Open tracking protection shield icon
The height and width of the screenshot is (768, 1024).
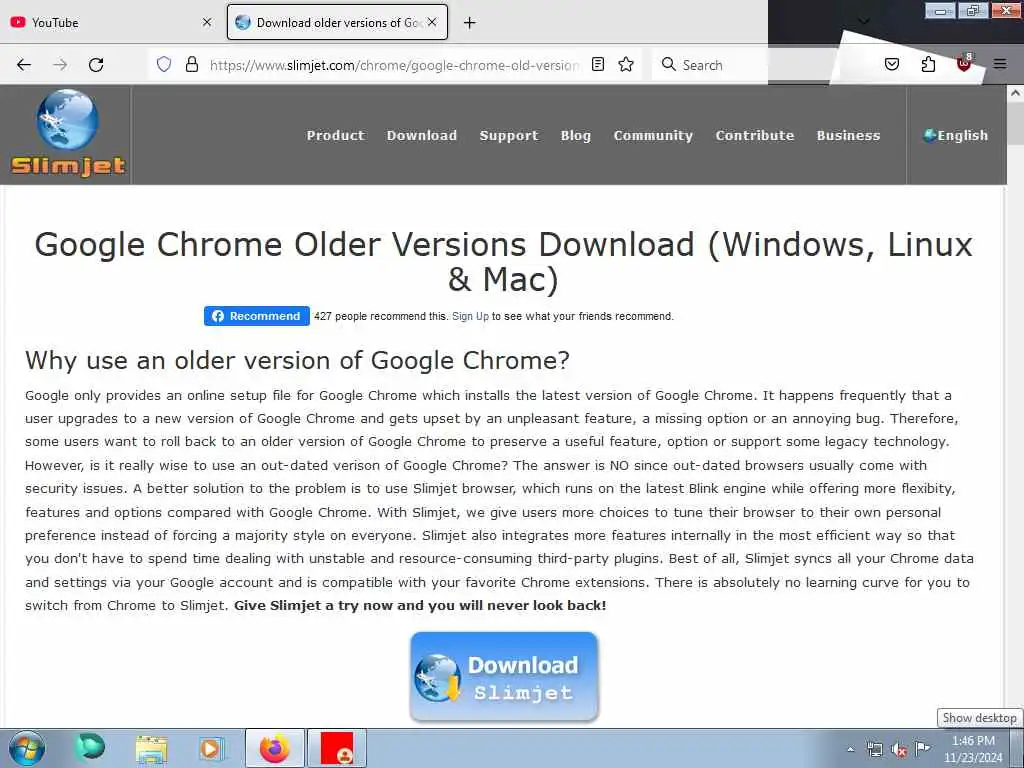[164, 64]
